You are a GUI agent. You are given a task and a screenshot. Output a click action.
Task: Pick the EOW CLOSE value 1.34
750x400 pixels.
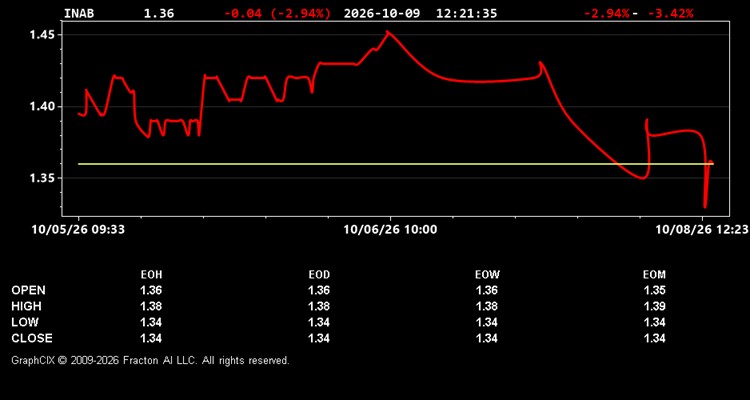point(487,338)
